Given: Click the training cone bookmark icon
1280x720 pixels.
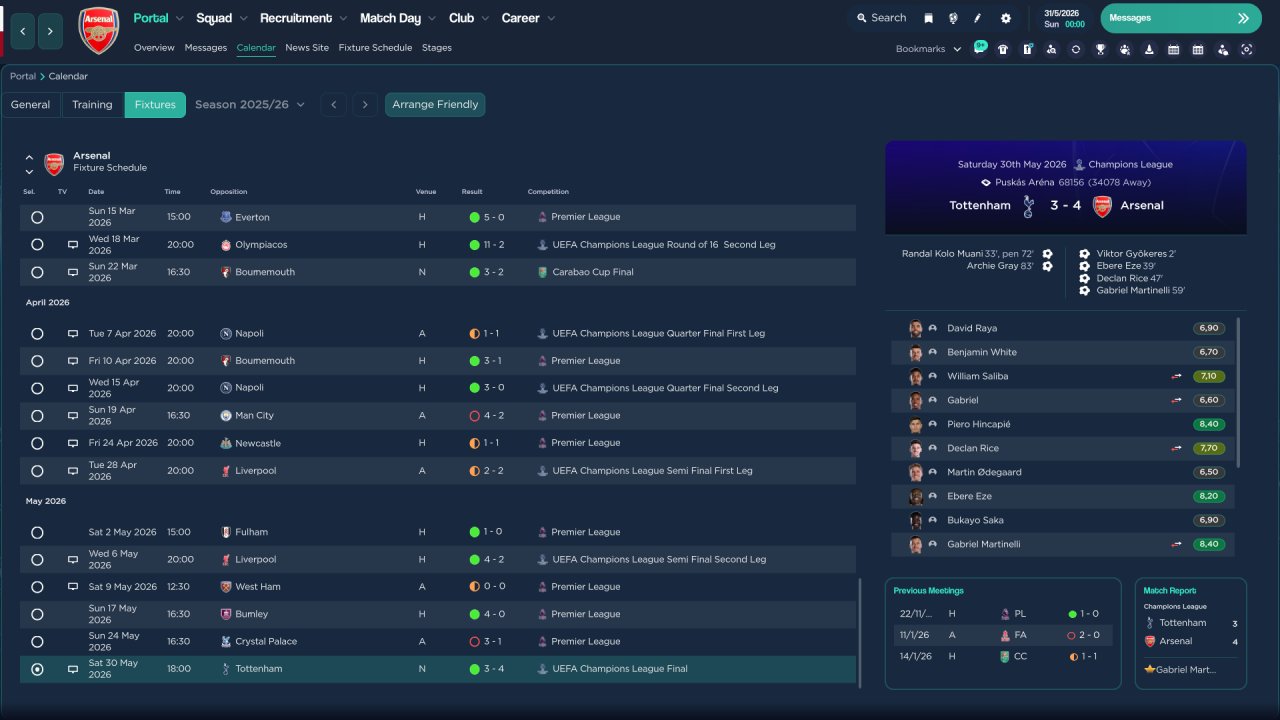Looking at the screenshot, I should pyautogui.click(x=1149, y=49).
